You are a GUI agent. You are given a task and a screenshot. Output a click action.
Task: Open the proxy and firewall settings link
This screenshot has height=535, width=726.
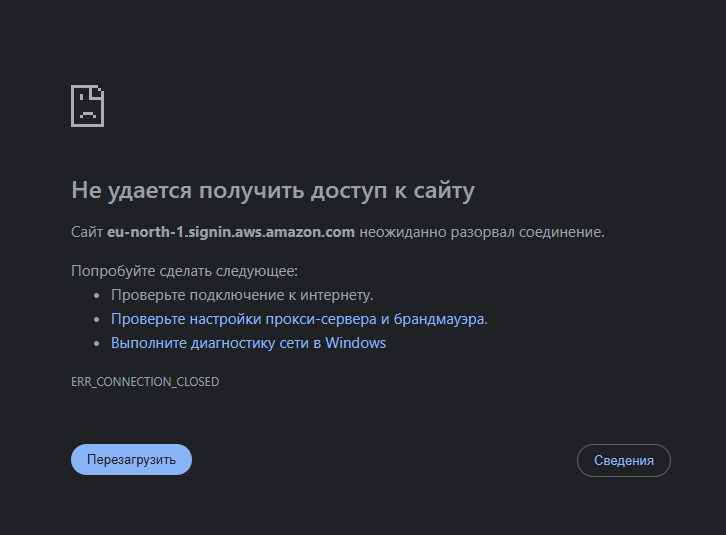[x=299, y=319]
